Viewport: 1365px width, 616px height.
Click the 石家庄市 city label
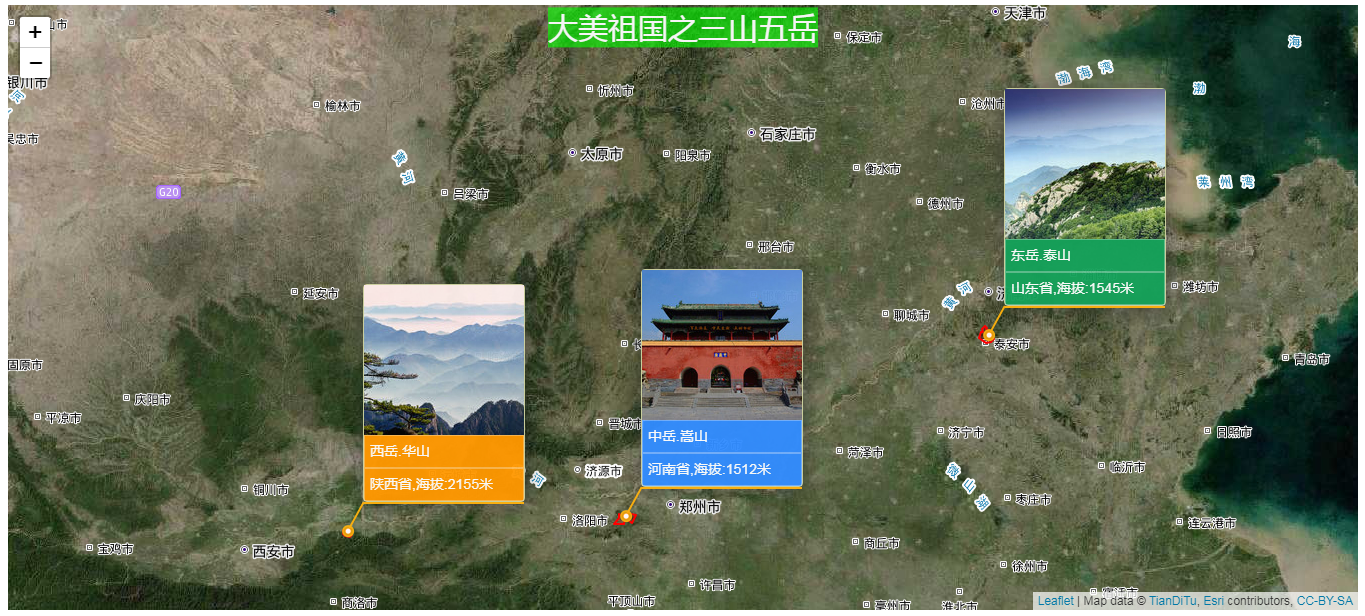pos(787,134)
